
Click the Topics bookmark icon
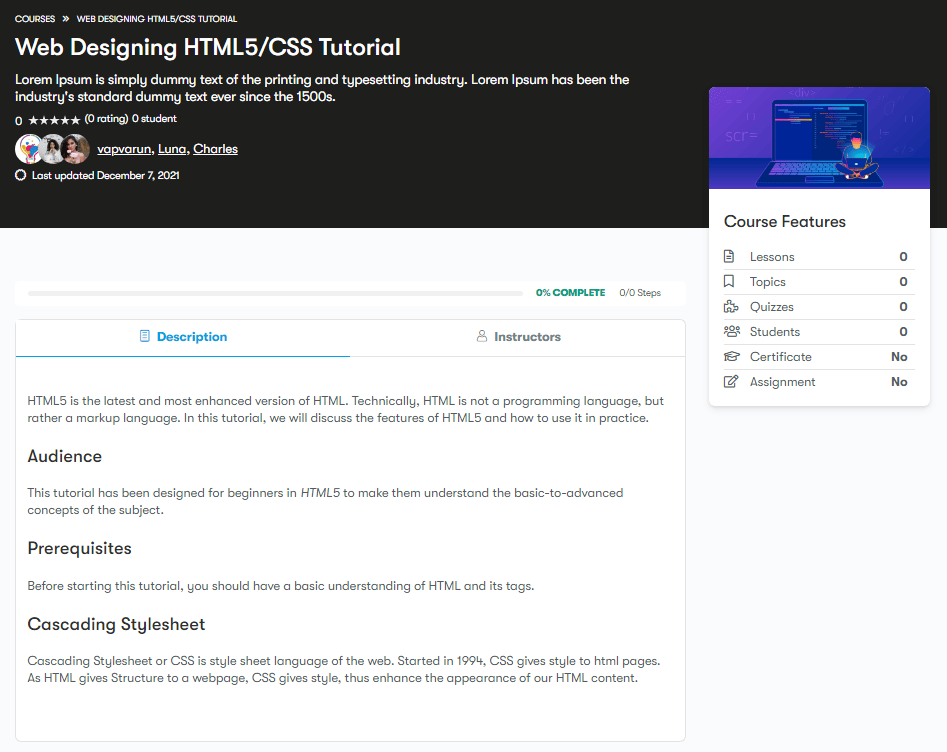(x=730, y=282)
